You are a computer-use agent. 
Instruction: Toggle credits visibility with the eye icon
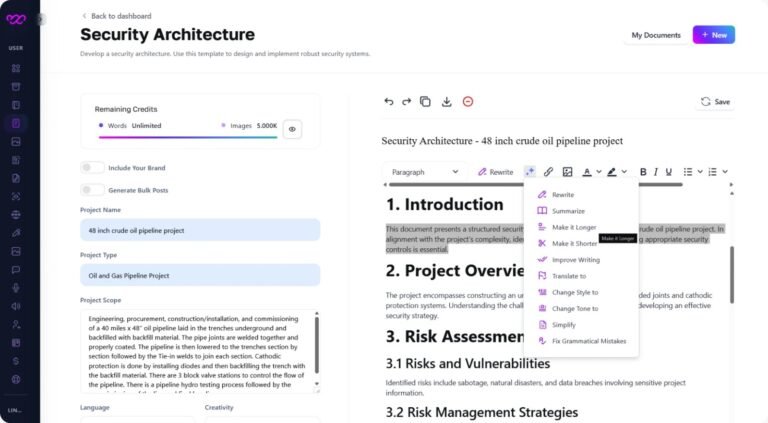point(292,129)
